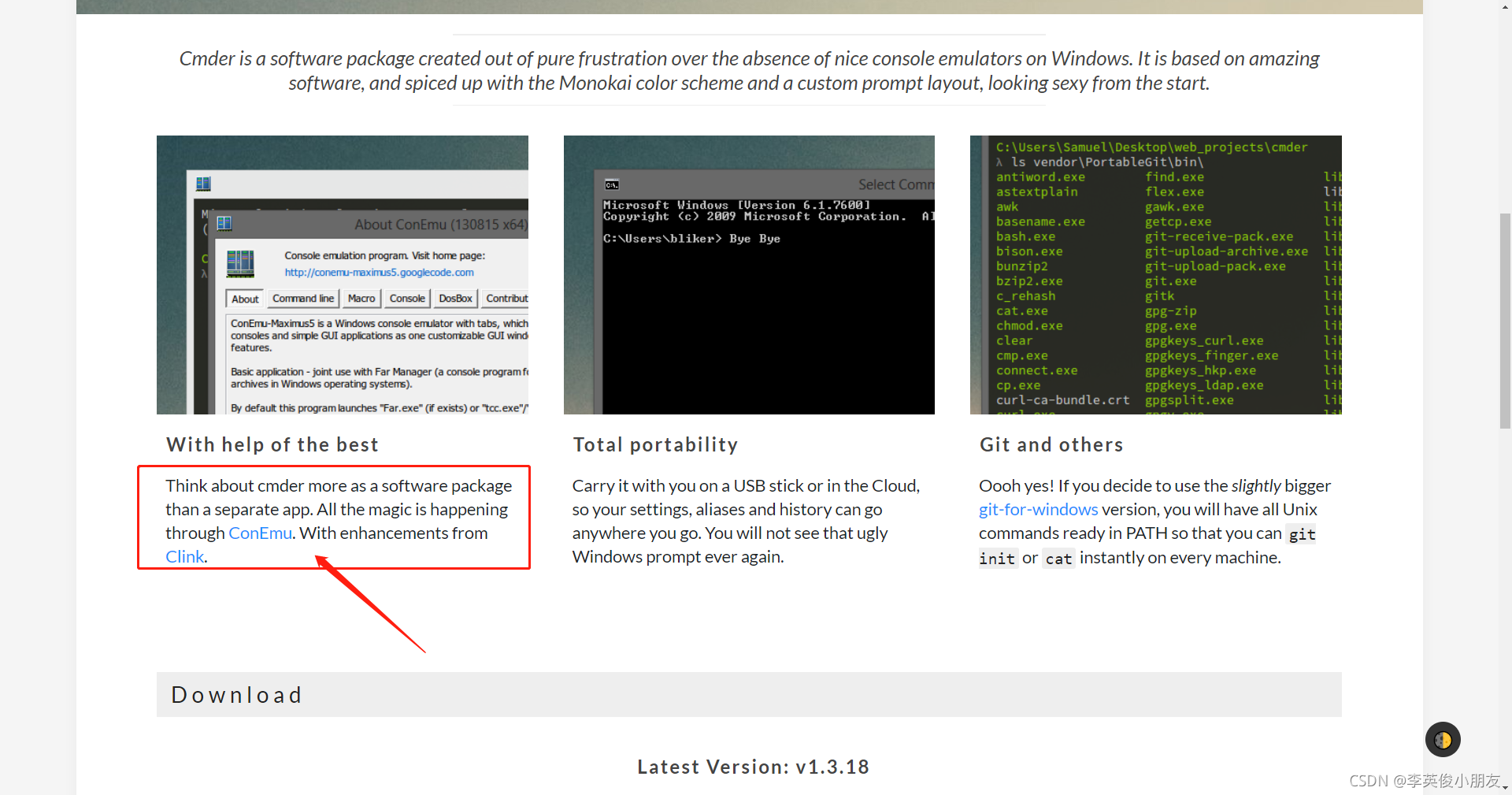Open the Clink link

point(184,557)
